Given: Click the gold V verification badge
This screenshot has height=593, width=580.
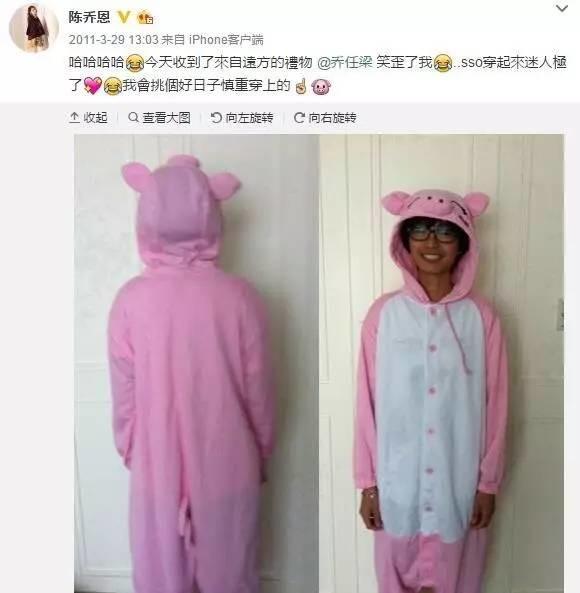Looking at the screenshot, I should pos(124,17).
